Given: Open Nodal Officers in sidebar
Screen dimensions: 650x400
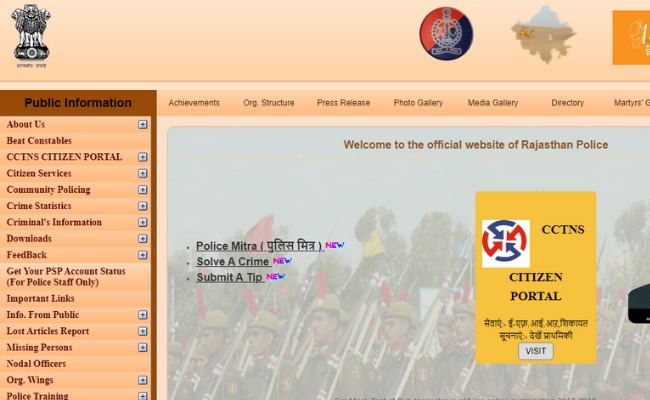Looking at the screenshot, I should click(36, 364).
